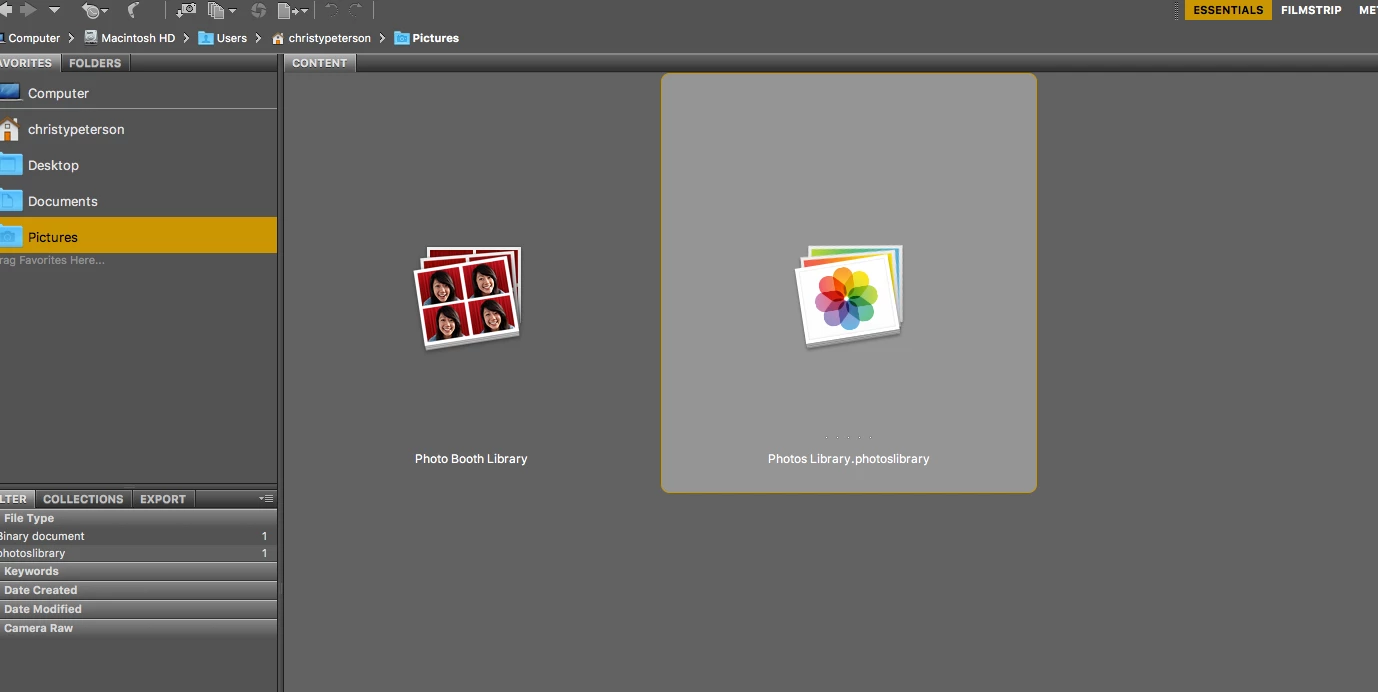This screenshot has height=692, width=1378.
Task: Switch to the Filmstrip workspace
Action: pyautogui.click(x=1311, y=10)
